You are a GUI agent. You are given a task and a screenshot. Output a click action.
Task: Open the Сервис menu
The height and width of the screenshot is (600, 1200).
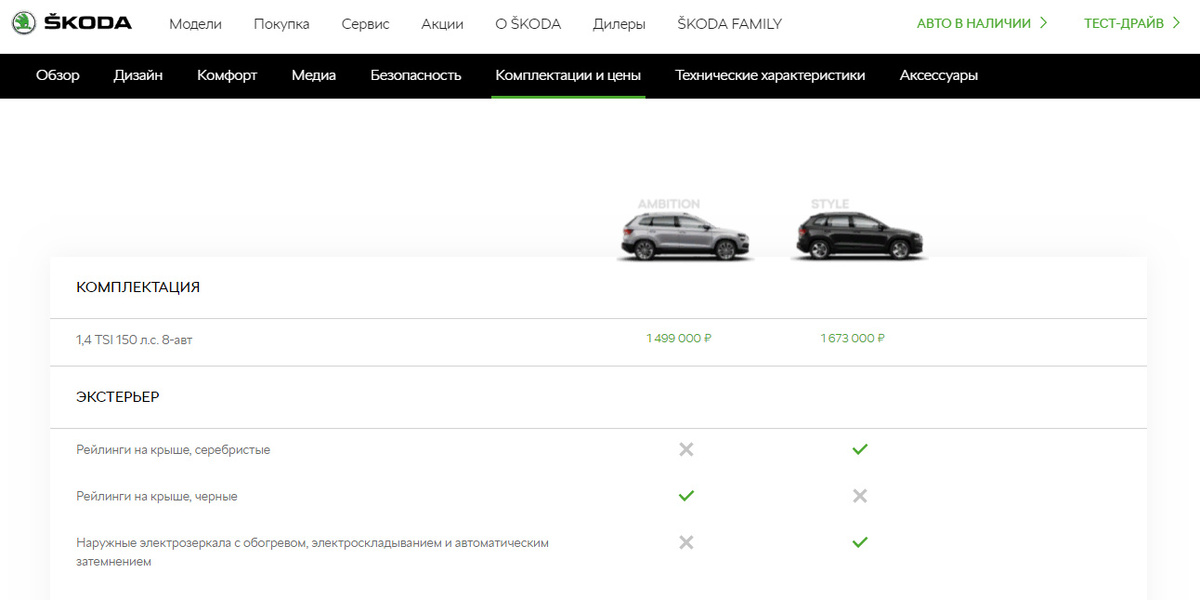365,24
